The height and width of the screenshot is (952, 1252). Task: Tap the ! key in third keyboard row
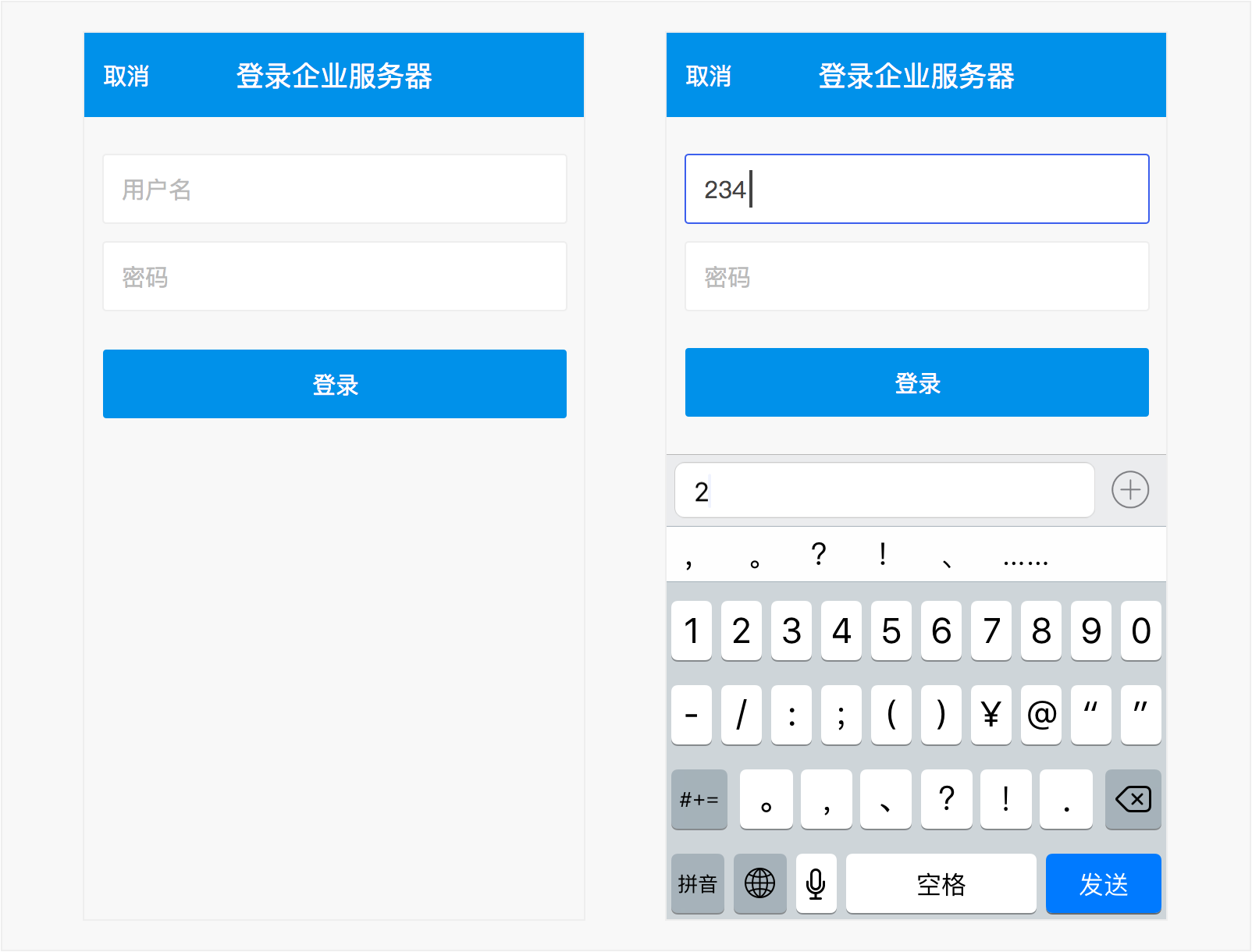[x=1006, y=799]
